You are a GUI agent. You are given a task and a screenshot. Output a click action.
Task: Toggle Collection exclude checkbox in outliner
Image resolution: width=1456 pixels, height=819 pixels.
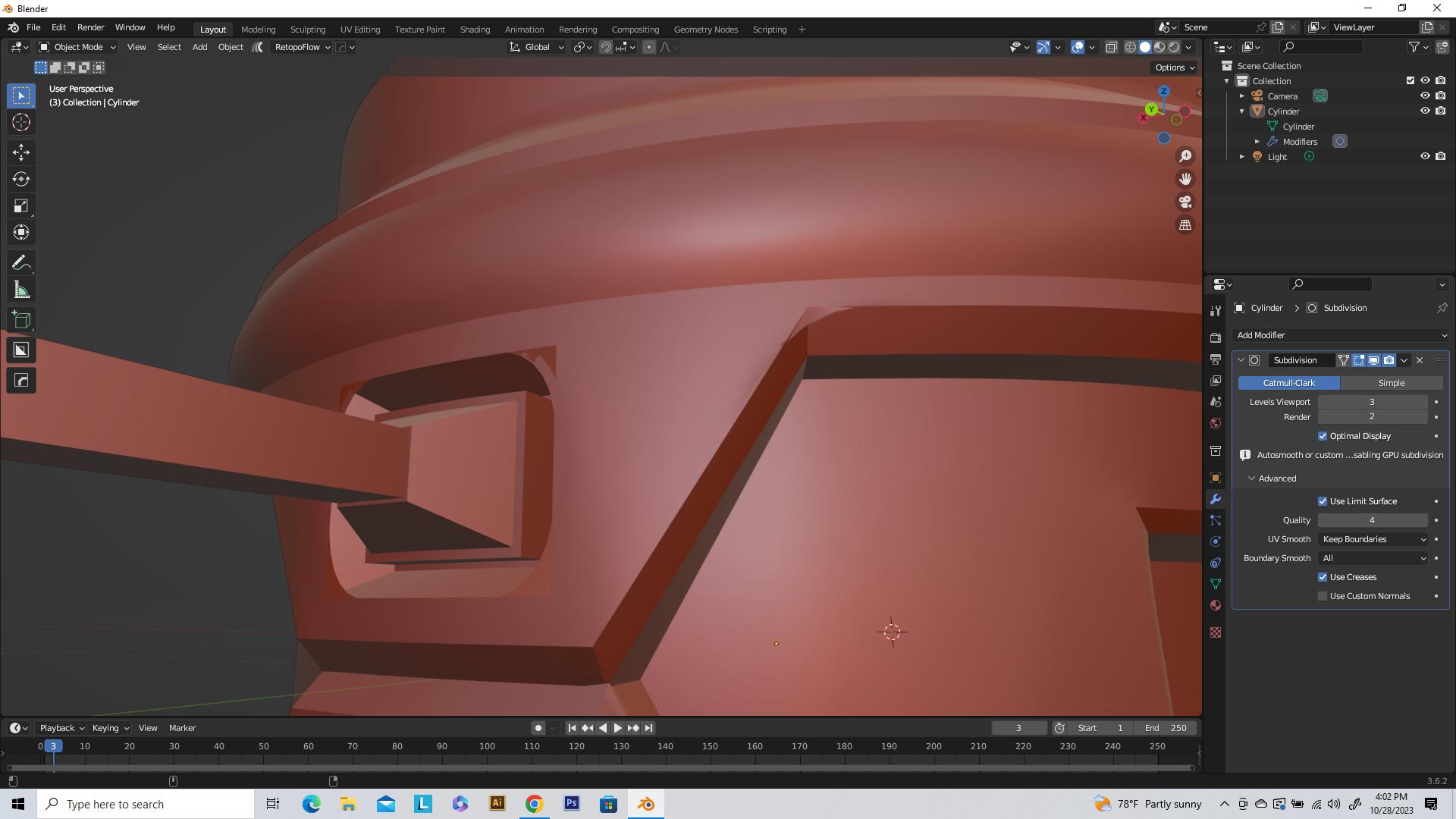click(x=1410, y=80)
